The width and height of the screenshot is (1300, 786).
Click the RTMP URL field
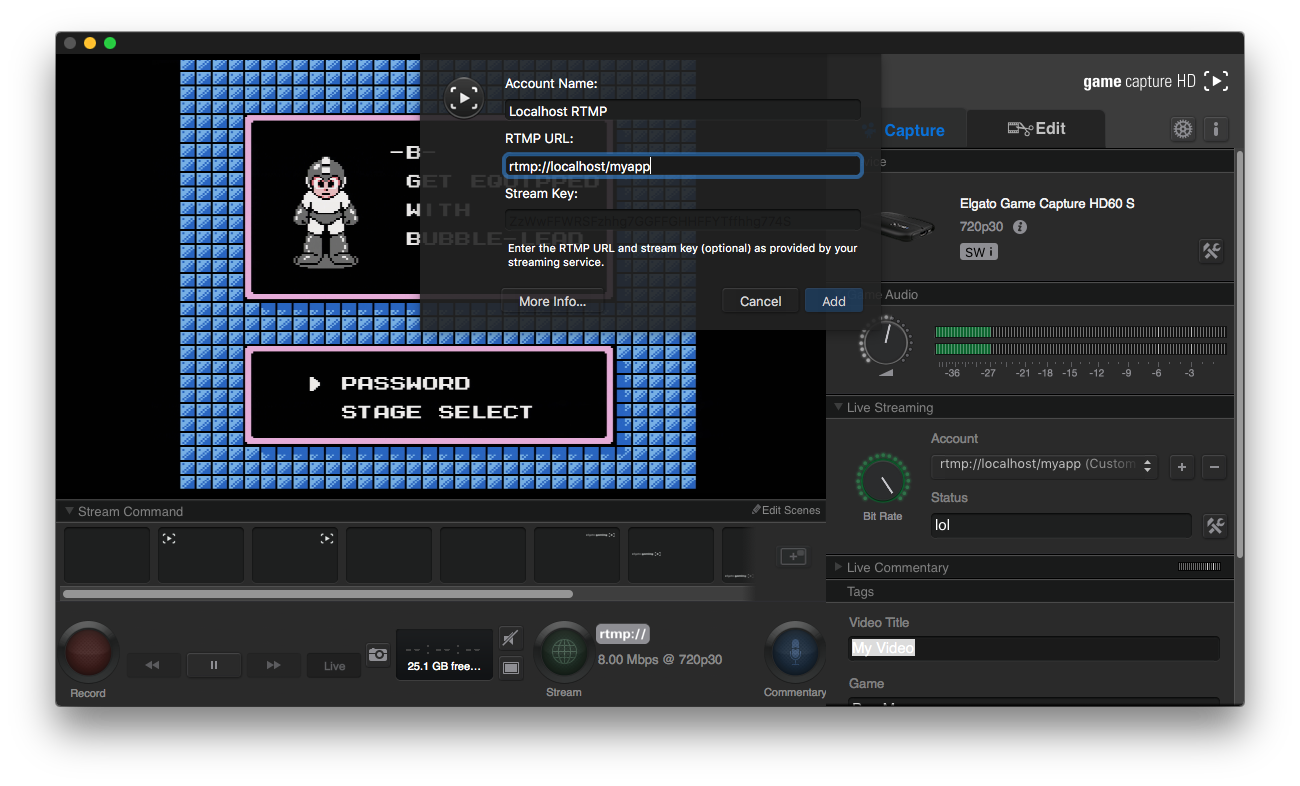pyautogui.click(x=683, y=166)
